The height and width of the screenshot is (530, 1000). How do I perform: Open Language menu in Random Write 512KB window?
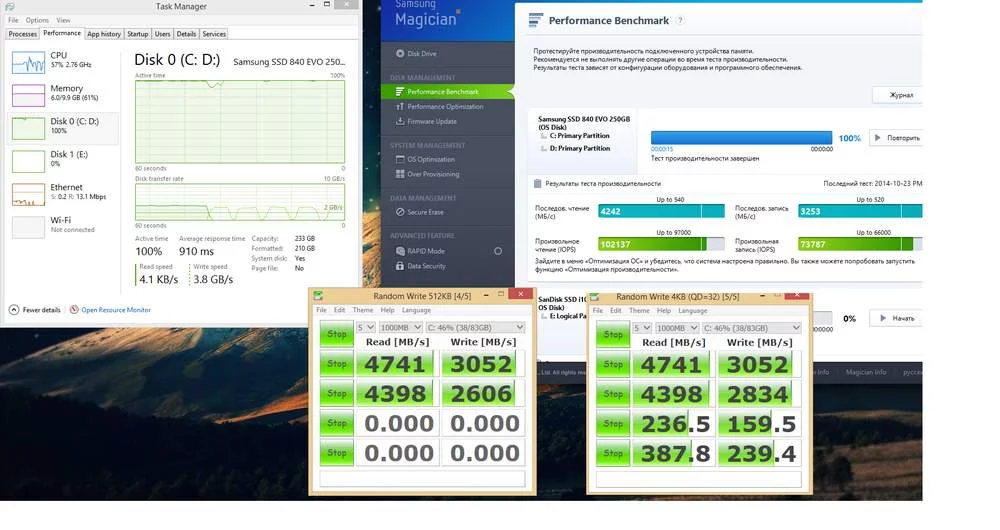click(416, 310)
